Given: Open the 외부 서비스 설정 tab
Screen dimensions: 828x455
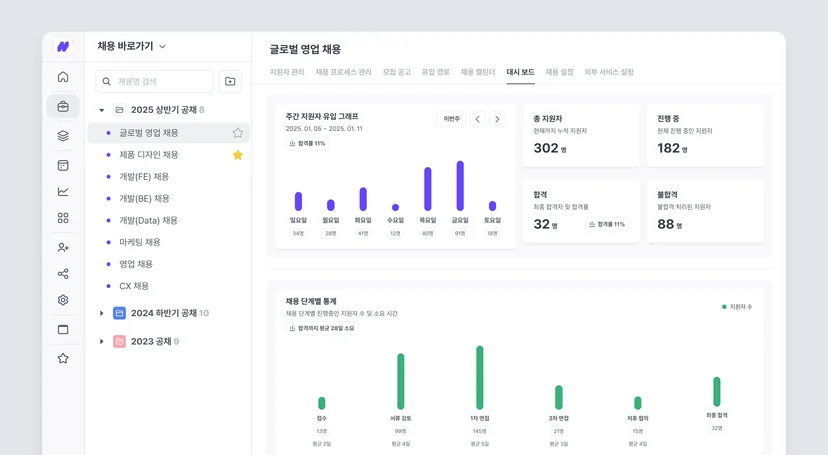Looking at the screenshot, I should [609, 72].
